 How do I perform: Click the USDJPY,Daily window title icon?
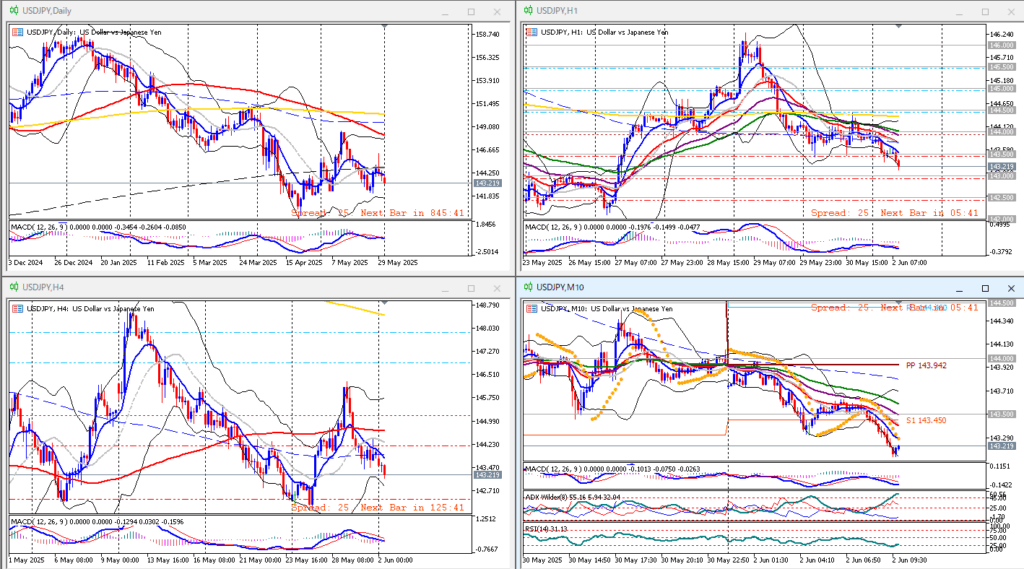tap(14, 11)
